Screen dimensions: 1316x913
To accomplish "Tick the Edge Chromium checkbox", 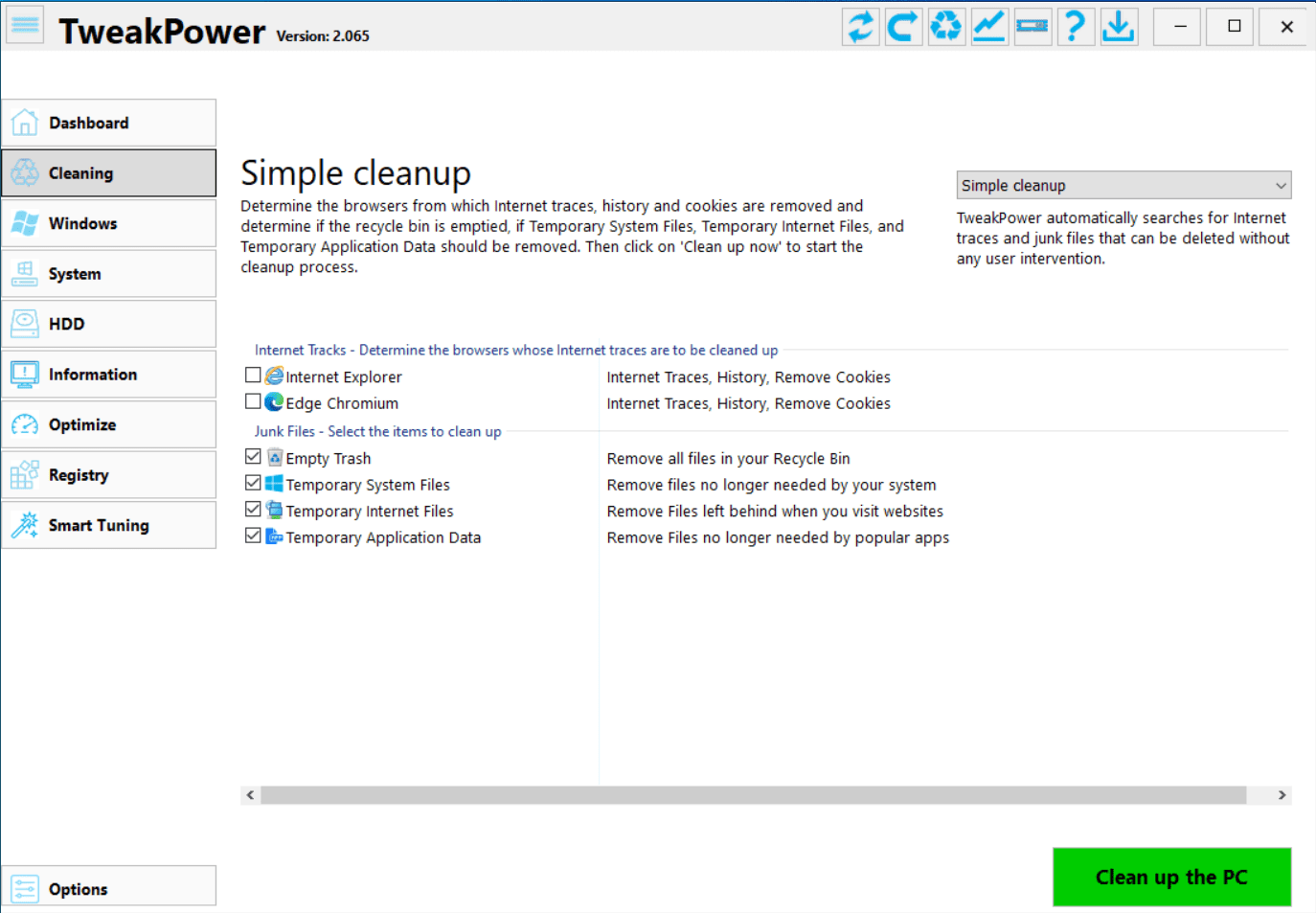I will coord(253,402).
